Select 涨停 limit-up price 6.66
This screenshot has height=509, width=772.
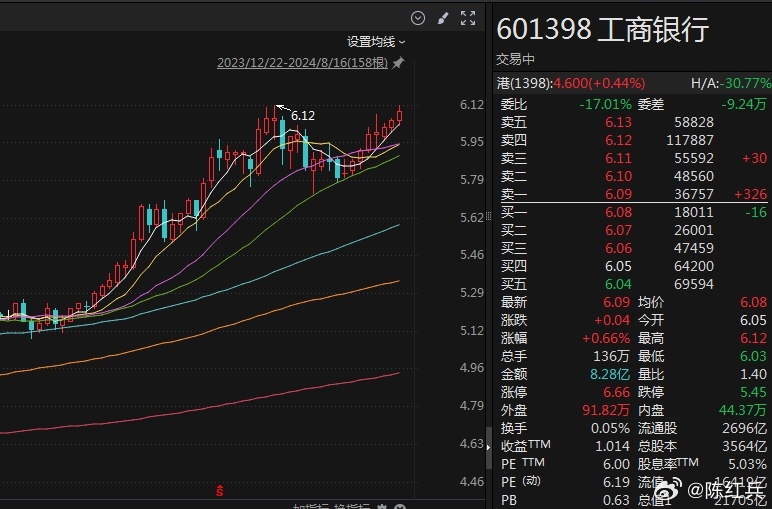(617, 392)
